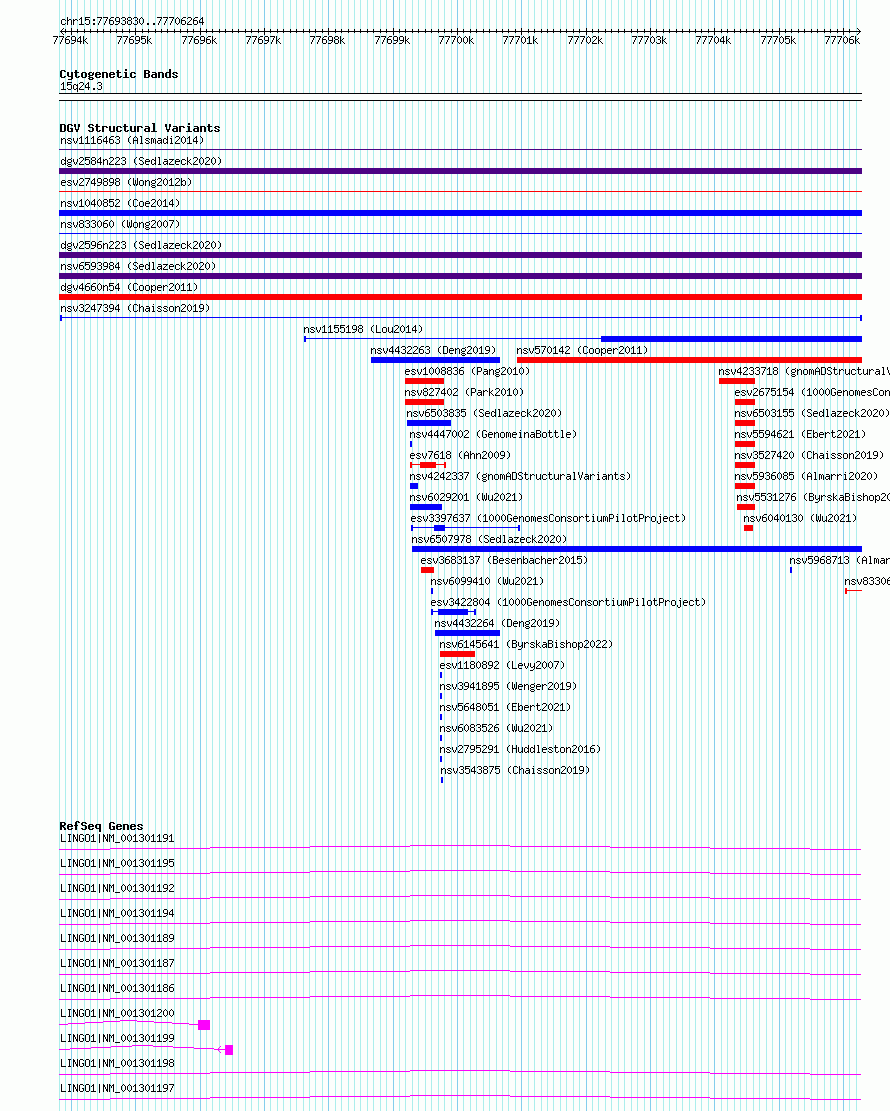This screenshot has height=1111, width=890.
Task: Click the nsv3941895 (Wenger2019) label
Action: [x=508, y=687]
